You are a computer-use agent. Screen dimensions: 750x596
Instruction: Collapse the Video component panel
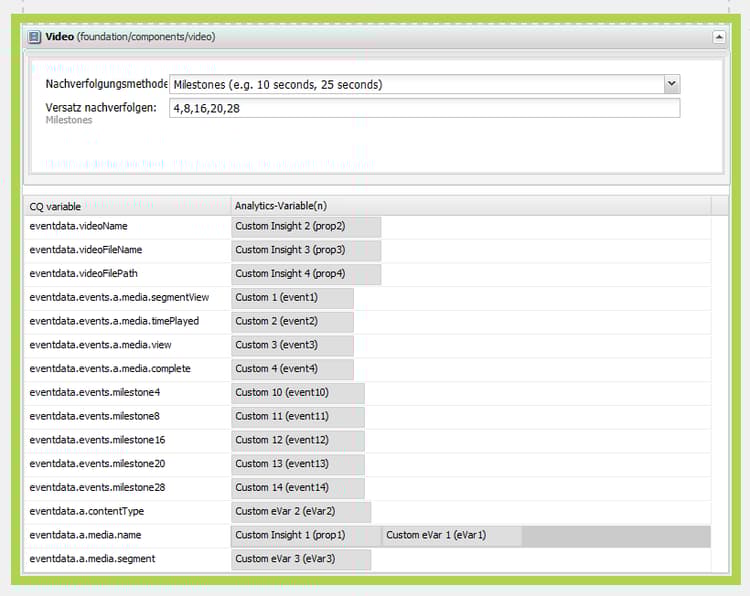tap(719, 37)
